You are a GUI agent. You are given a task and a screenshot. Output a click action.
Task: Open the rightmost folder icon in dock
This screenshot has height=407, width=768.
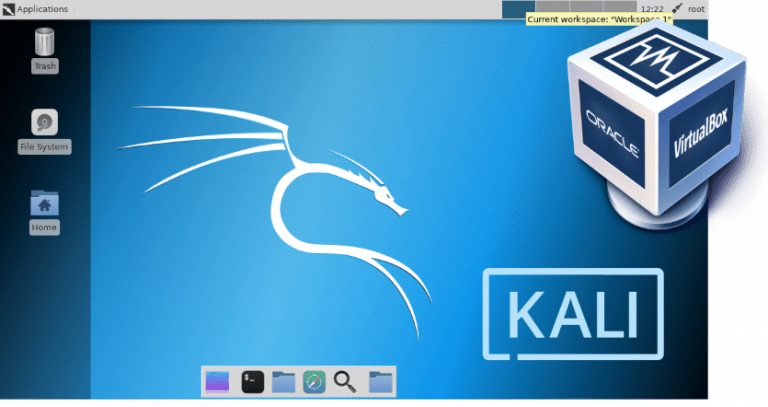coord(381,382)
